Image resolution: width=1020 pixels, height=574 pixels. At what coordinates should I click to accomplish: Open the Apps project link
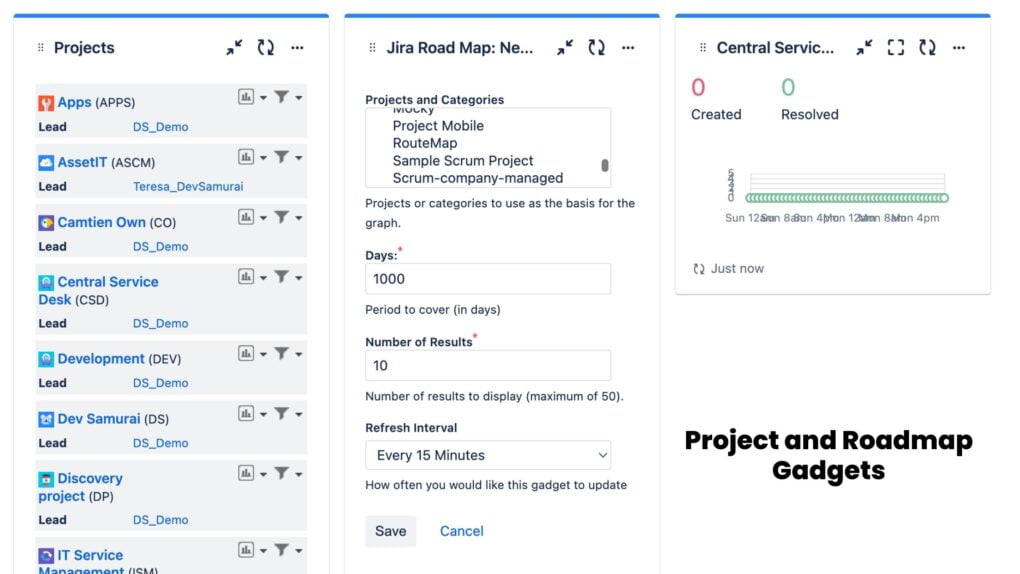click(74, 102)
